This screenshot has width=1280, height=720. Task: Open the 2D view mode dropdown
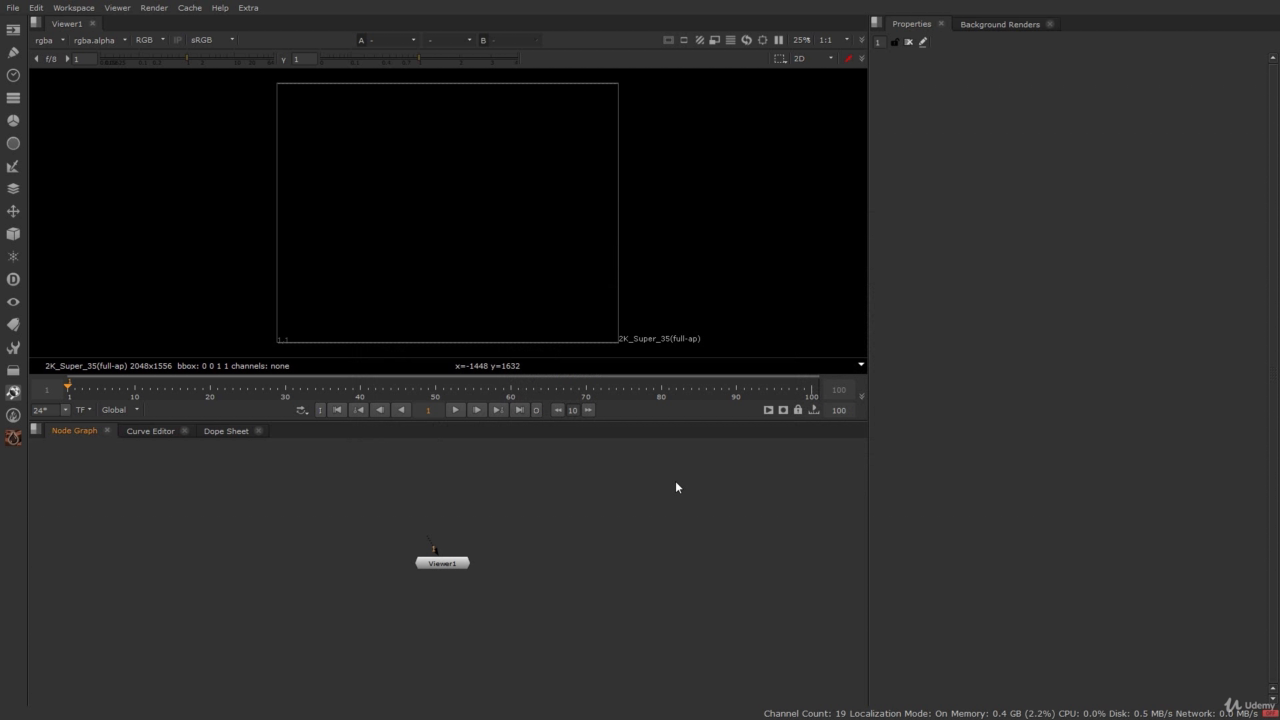tap(813, 59)
